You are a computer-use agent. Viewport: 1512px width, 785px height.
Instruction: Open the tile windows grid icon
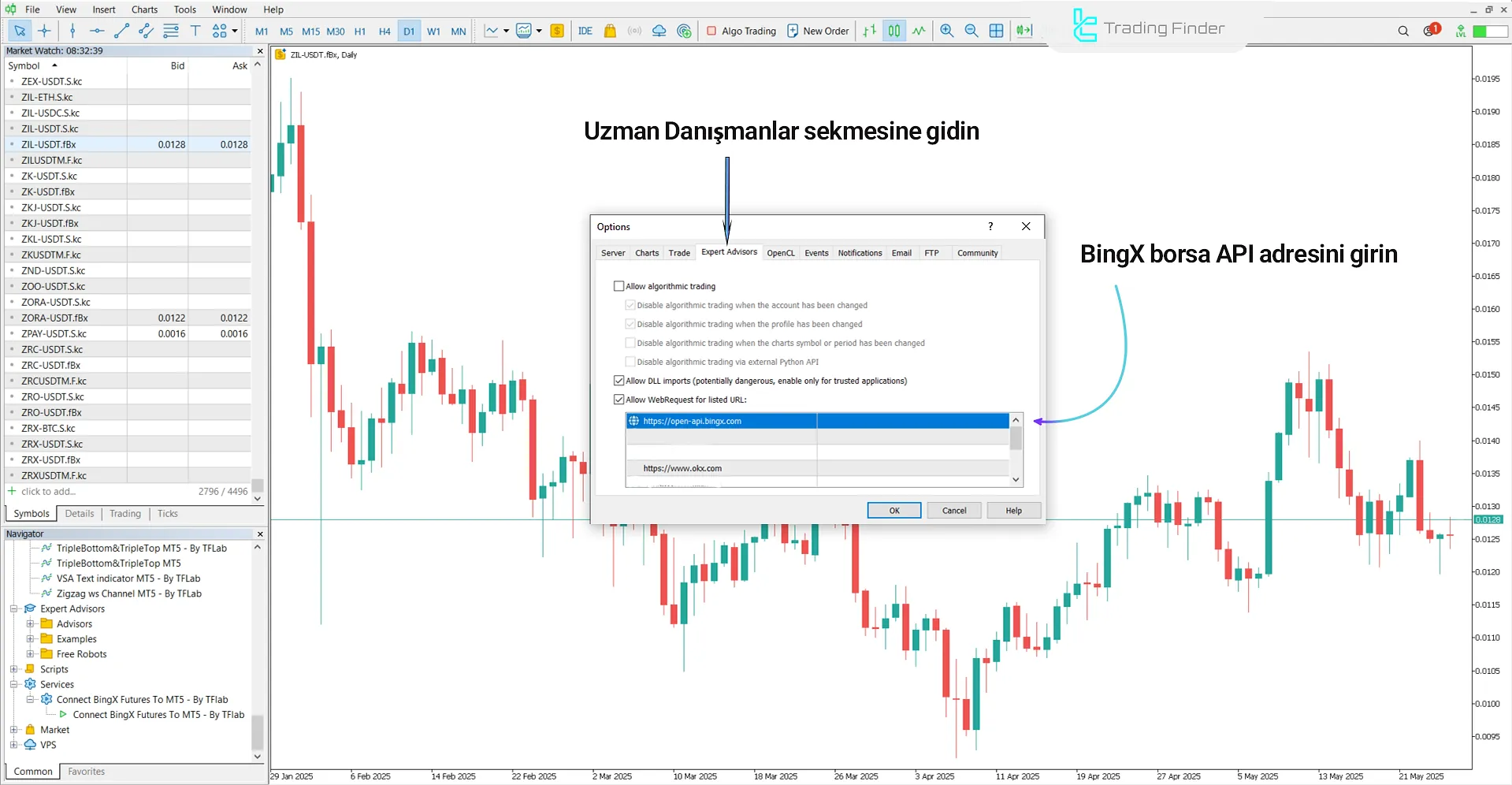tap(997, 31)
